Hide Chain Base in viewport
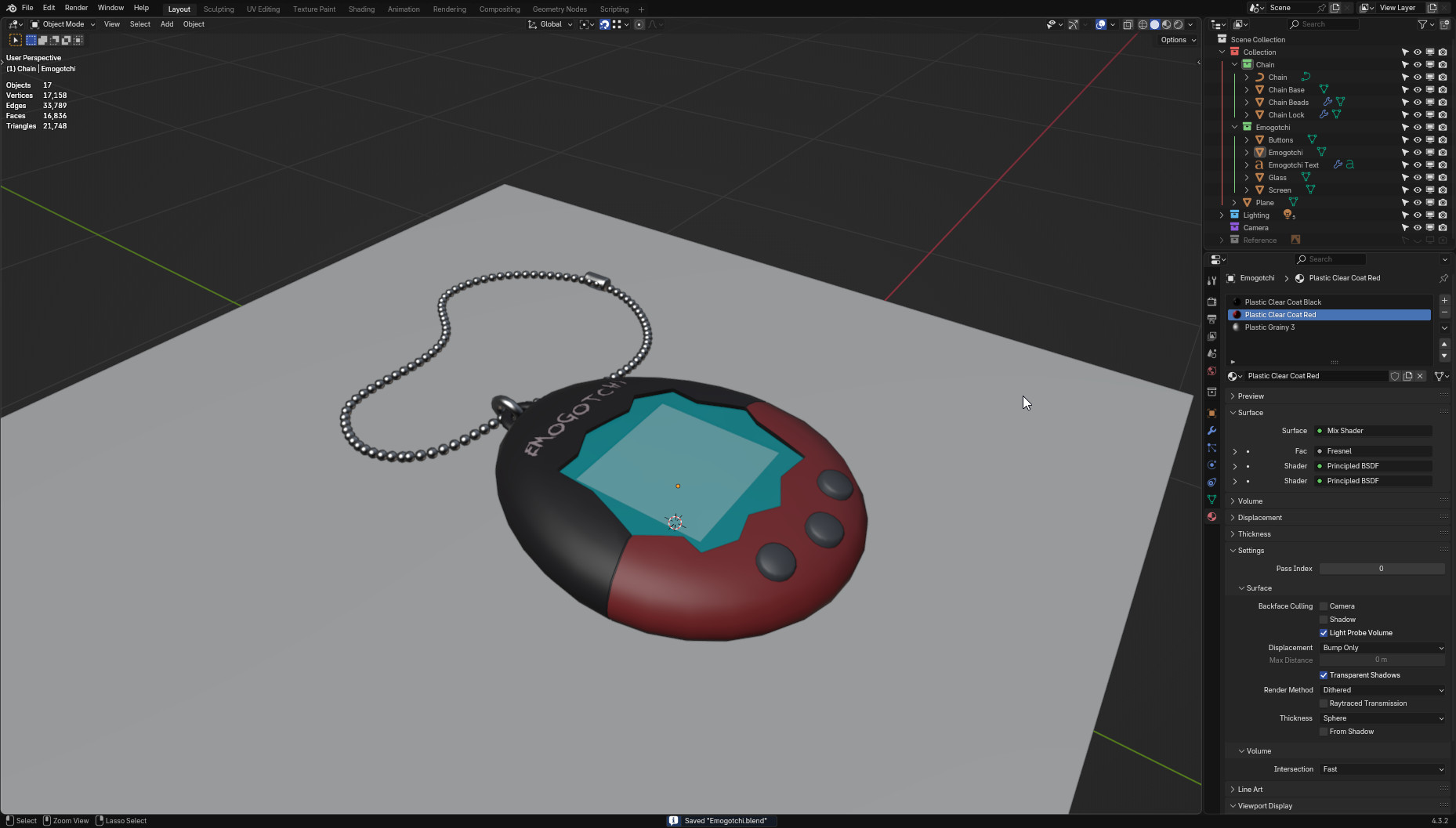The image size is (1456, 828). point(1417,90)
